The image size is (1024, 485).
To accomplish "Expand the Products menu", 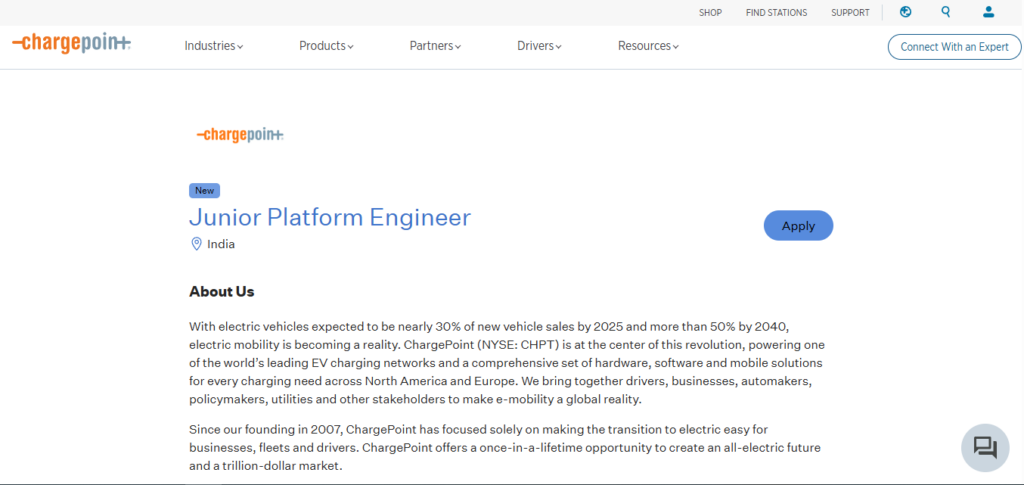I will [327, 46].
